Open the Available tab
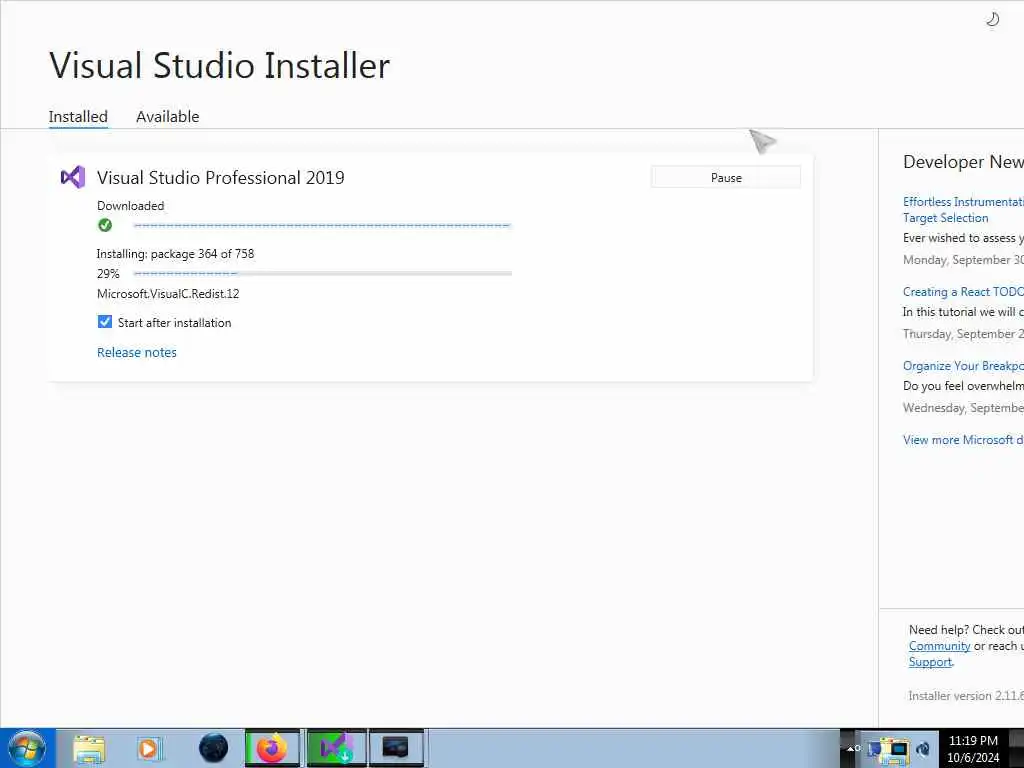This screenshot has height=768, width=1024. (167, 116)
